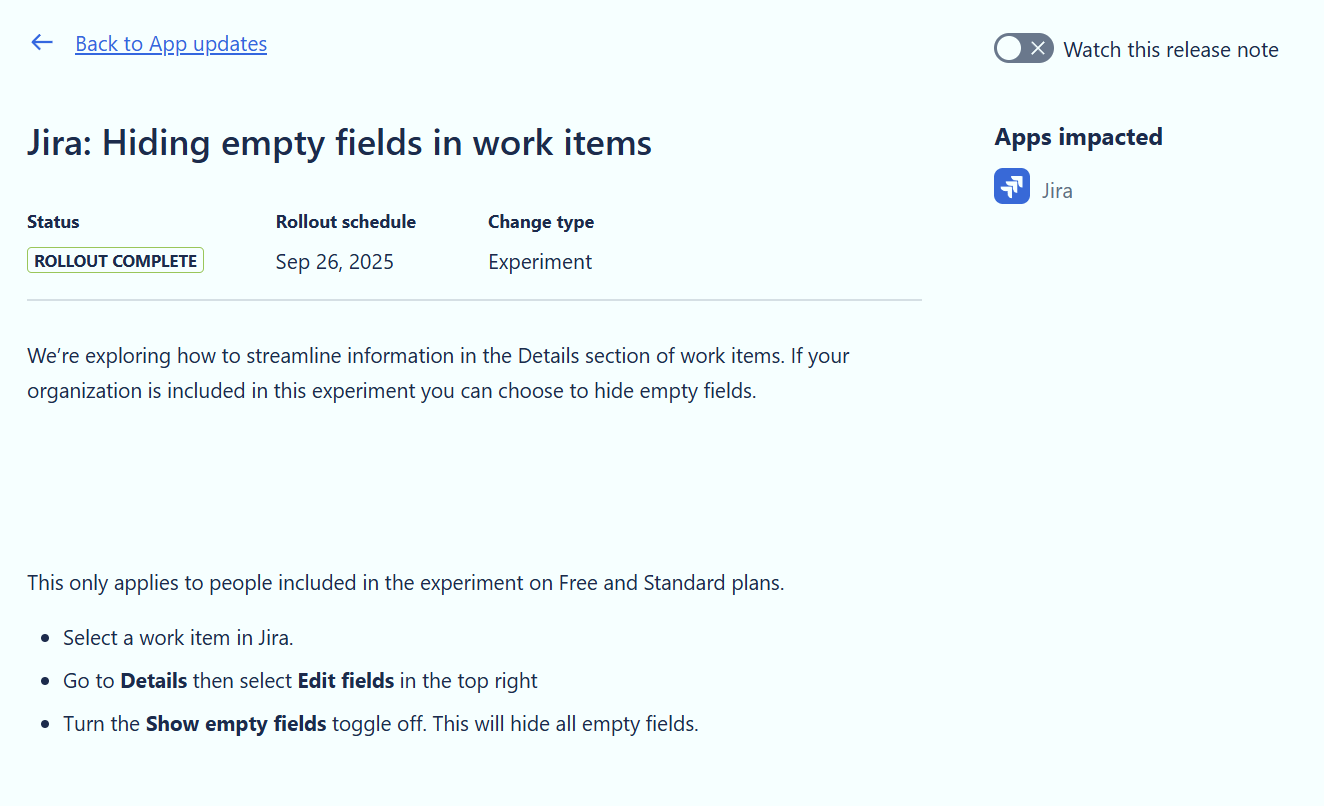
Task: Select the Experiment change type text
Action: [540, 261]
